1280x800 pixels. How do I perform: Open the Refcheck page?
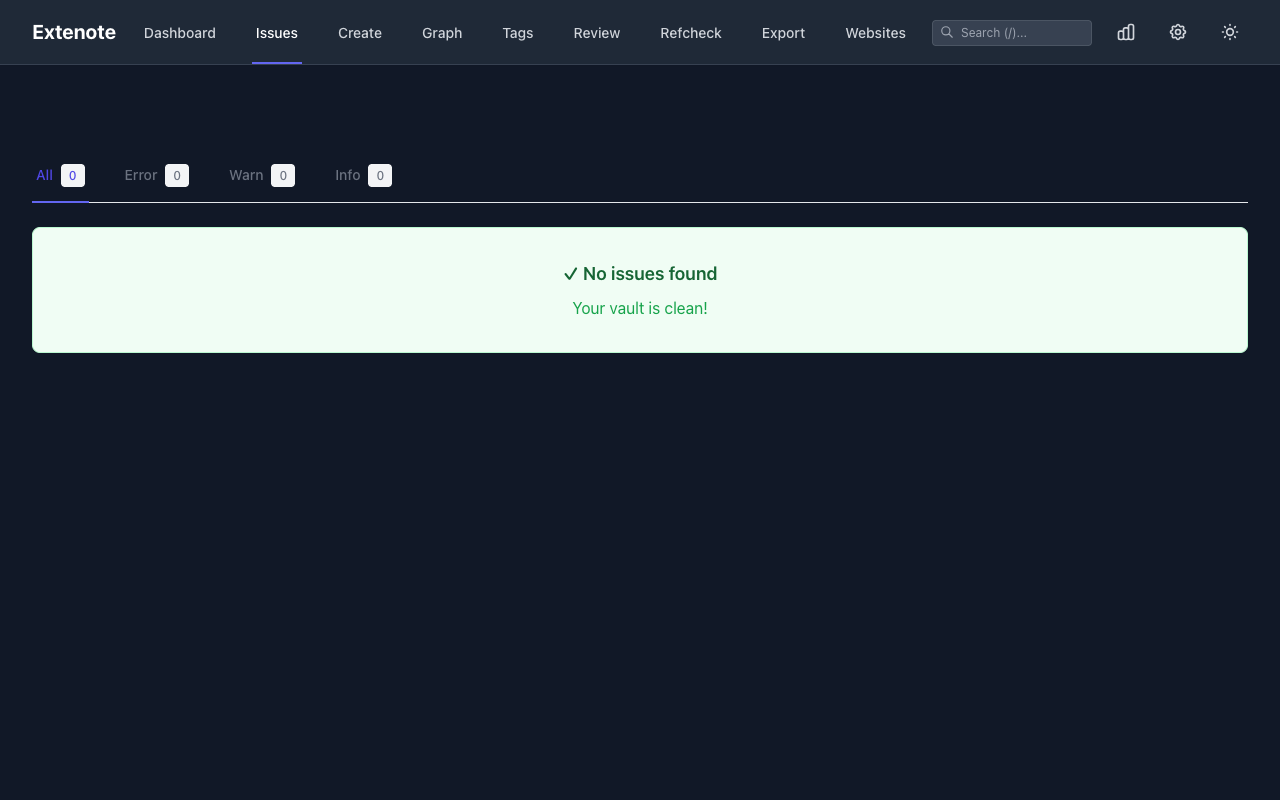[x=691, y=33]
